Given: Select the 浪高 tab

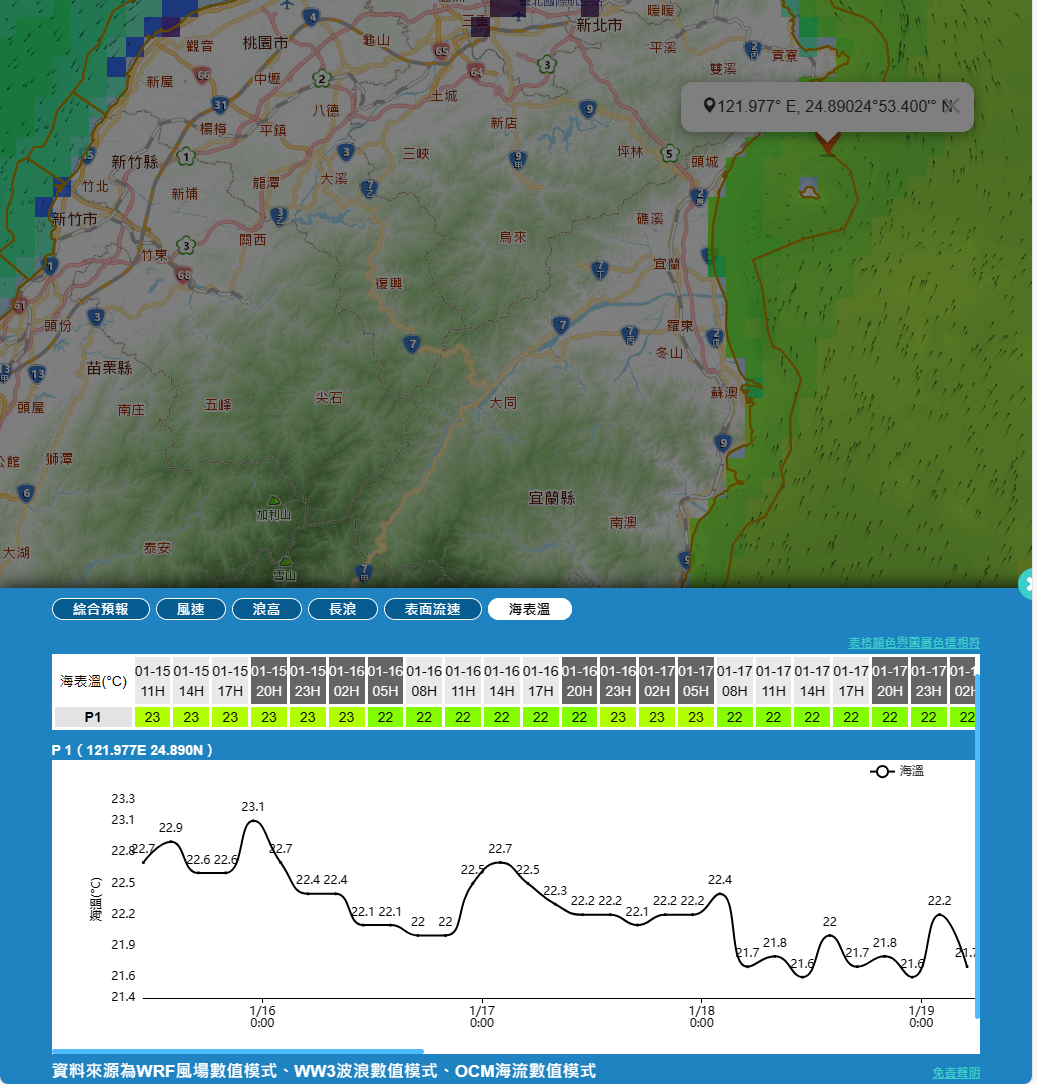Looking at the screenshot, I should point(266,609).
